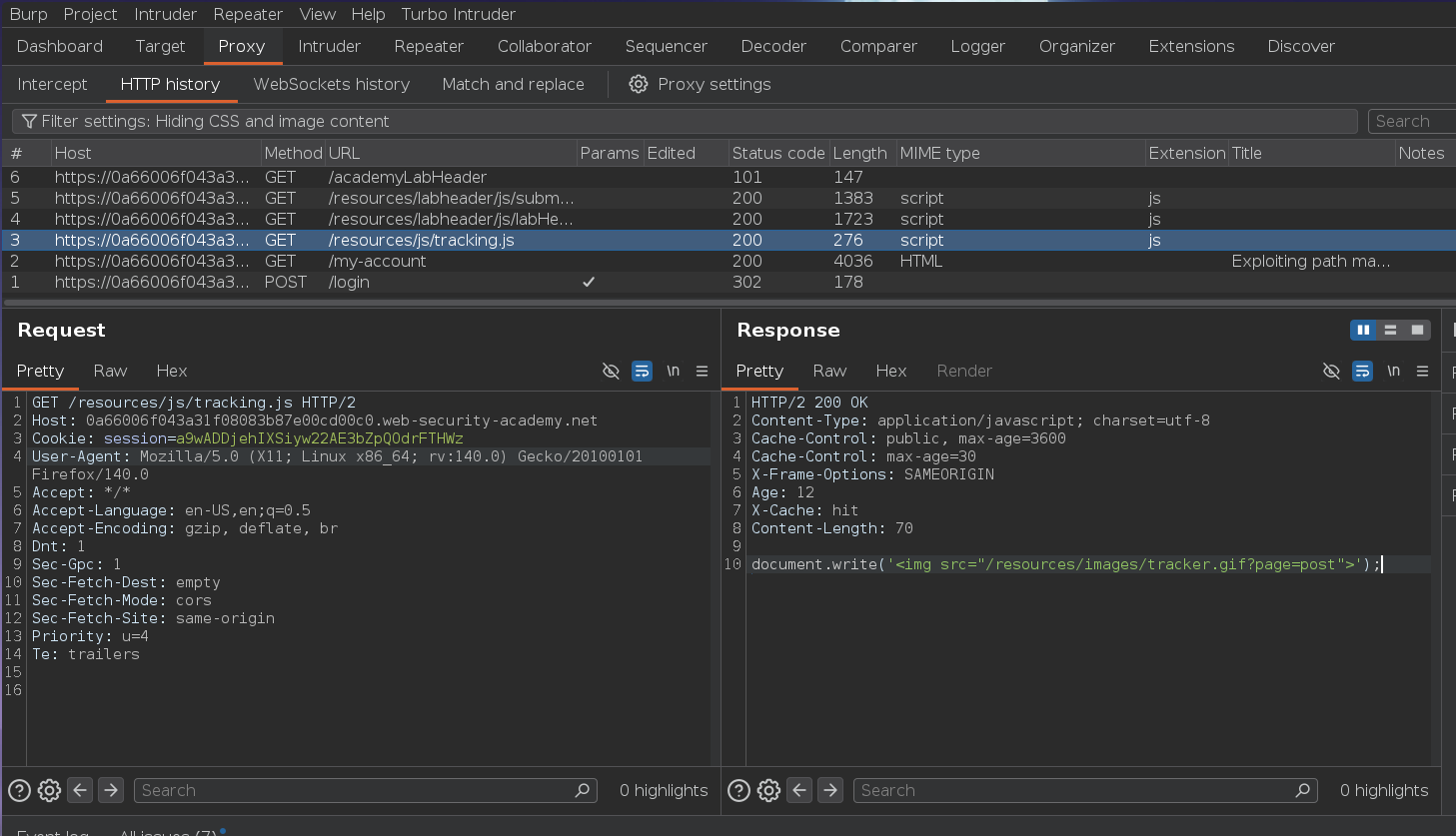The image size is (1456, 836).
Task: Open the Proxy settings gear icon
Action: point(638,84)
